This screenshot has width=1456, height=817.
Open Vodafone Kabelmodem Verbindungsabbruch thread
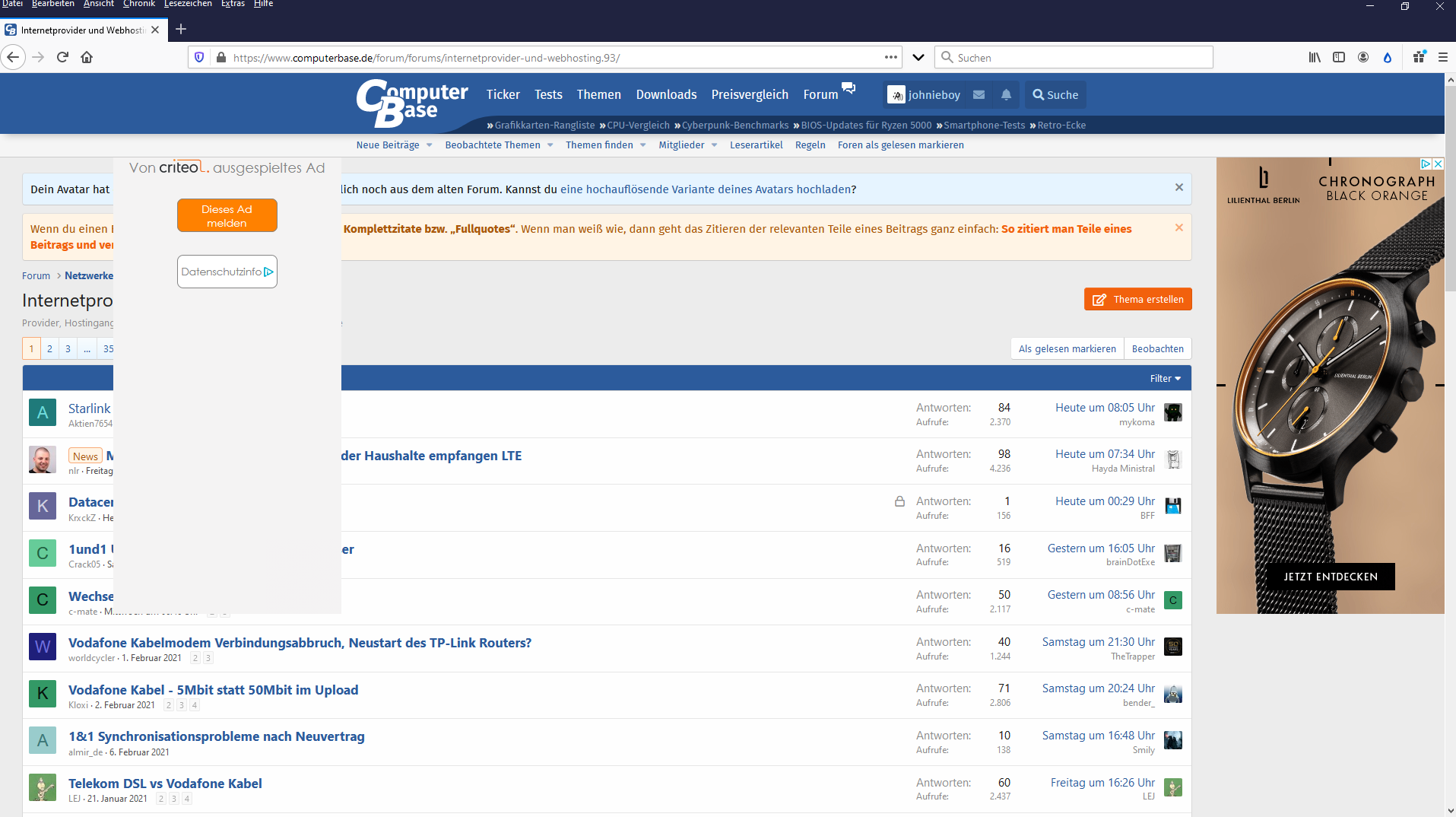pyautogui.click(x=300, y=643)
